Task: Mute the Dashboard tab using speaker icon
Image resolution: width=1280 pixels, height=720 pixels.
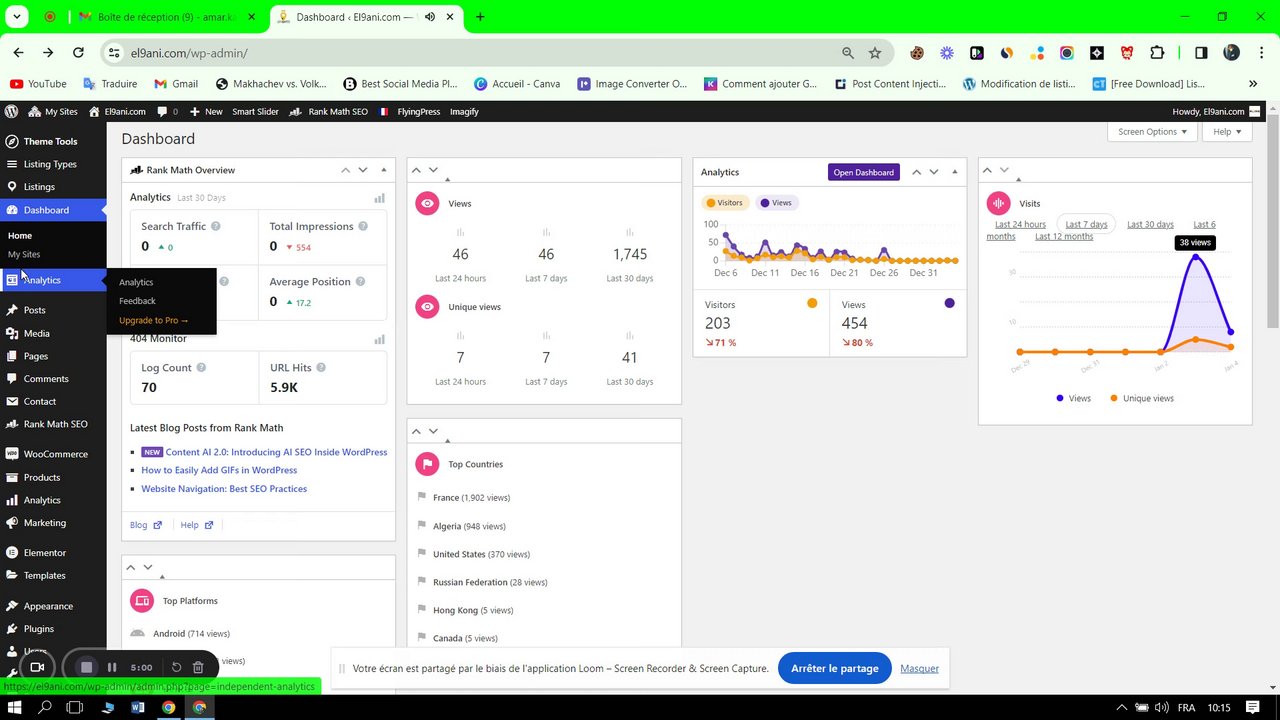Action: pyautogui.click(x=430, y=17)
